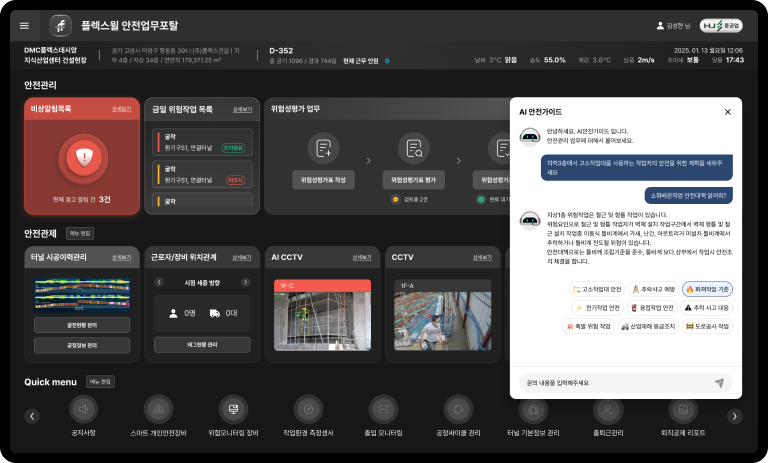Select the 도로공사 작업 chip

tap(707, 326)
